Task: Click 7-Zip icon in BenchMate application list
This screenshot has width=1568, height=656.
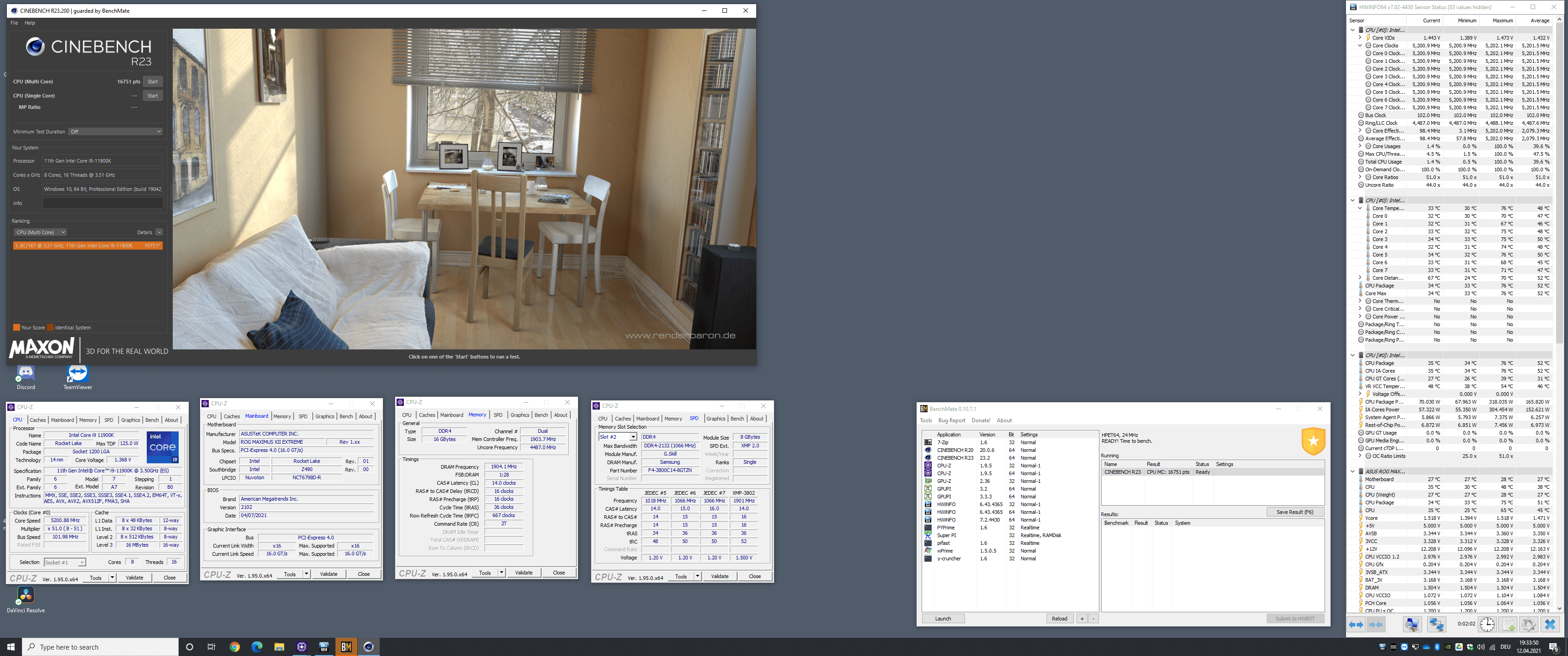Action: [928, 442]
